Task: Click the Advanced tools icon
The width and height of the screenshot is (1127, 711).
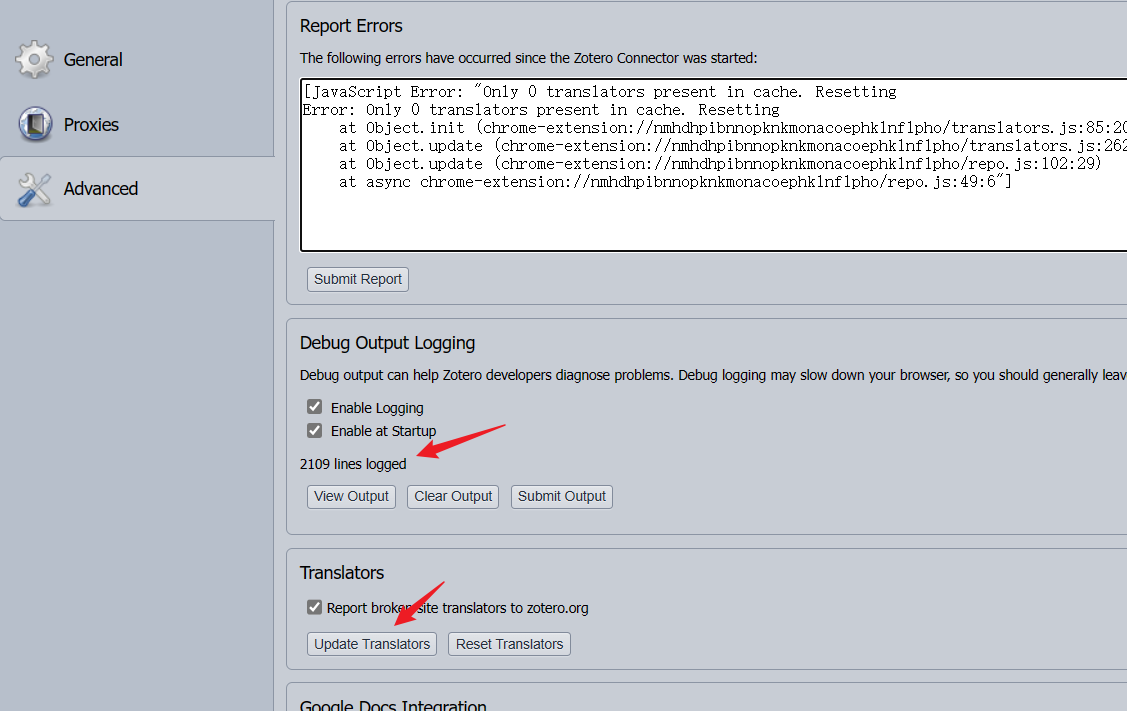Action: click(34, 189)
